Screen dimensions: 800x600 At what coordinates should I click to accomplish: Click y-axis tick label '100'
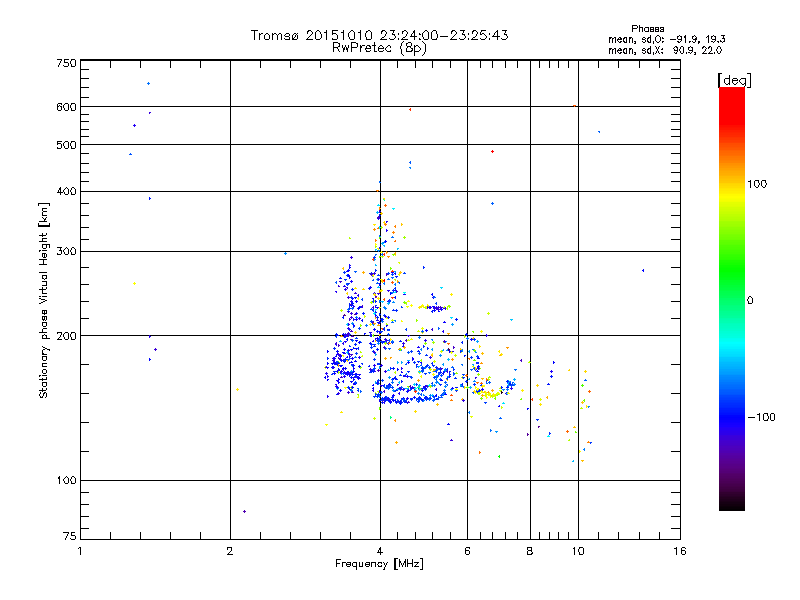tap(66, 480)
